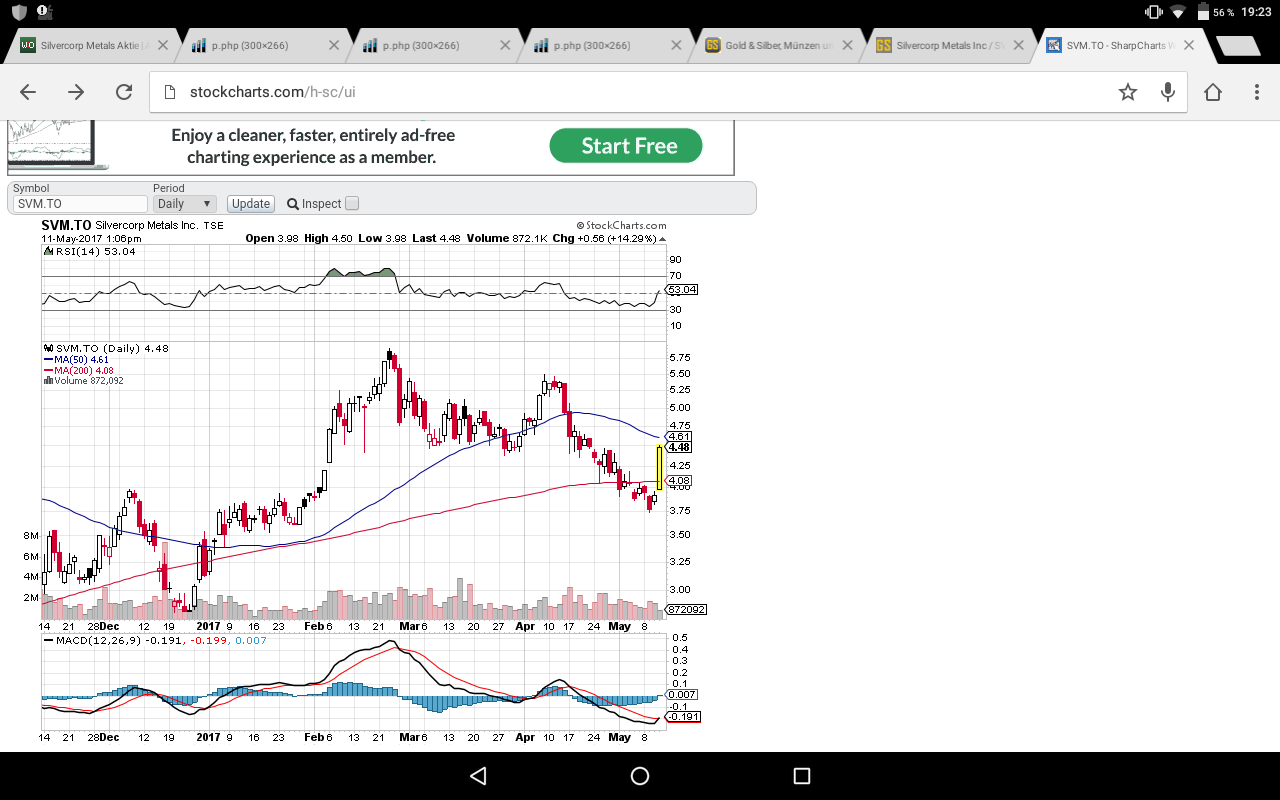Screen dimensions: 1280x800
Task: Go back with the browser back arrow
Action: (28, 92)
